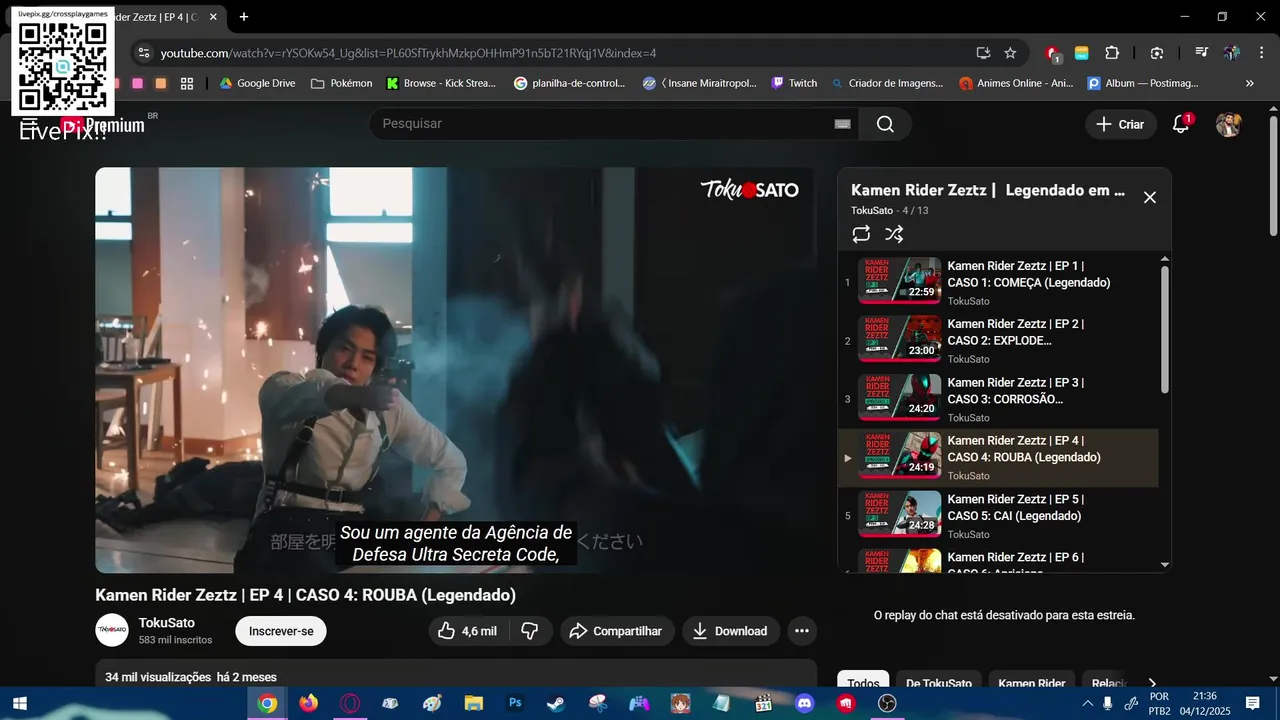1280x720 pixels.
Task: Open the Windows notification center
Action: [x=1252, y=703]
